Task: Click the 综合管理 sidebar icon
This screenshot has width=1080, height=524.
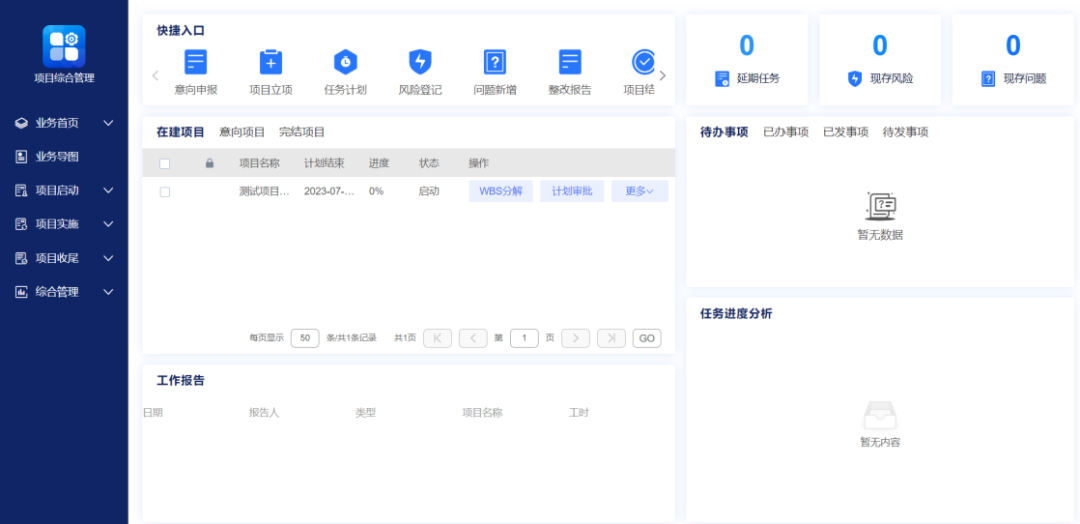Action: click(21, 292)
